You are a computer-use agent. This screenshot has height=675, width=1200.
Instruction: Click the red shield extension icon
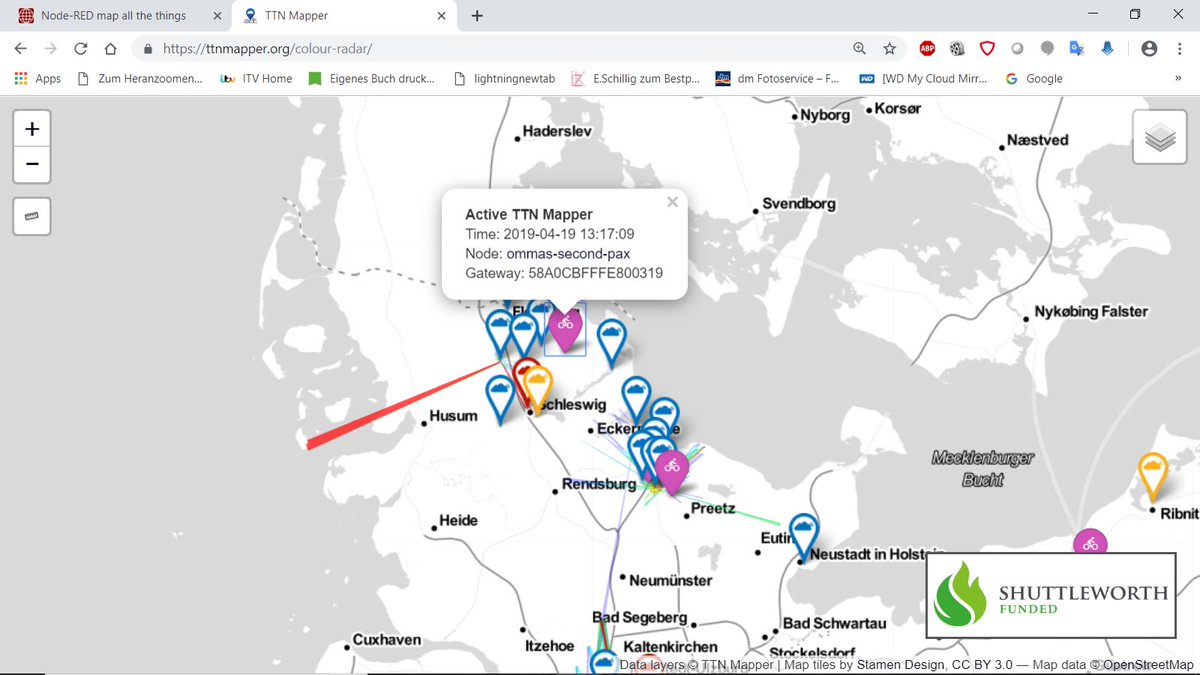point(987,48)
